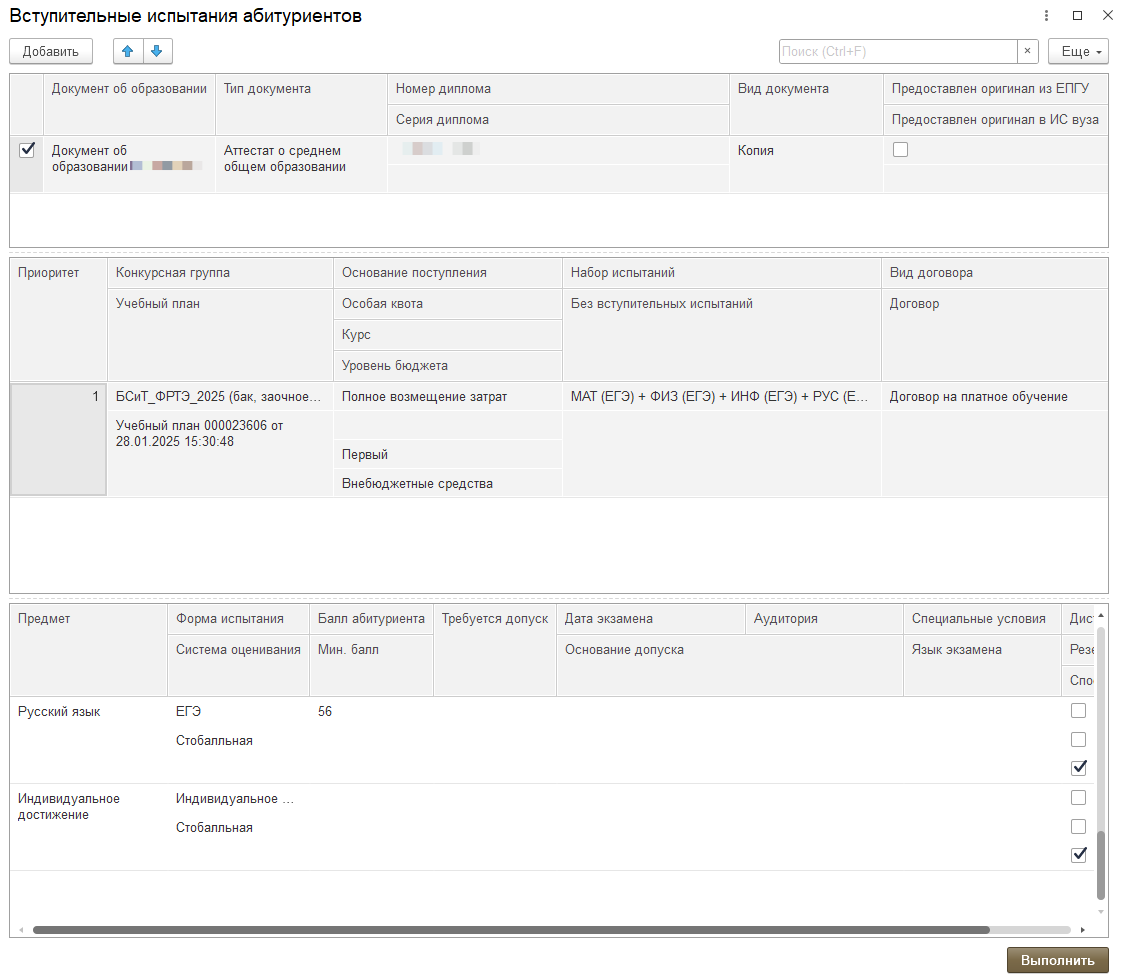
Task: Uncheck the last checkbox for Индивидуальное достижение
Action: pyautogui.click(x=1078, y=855)
